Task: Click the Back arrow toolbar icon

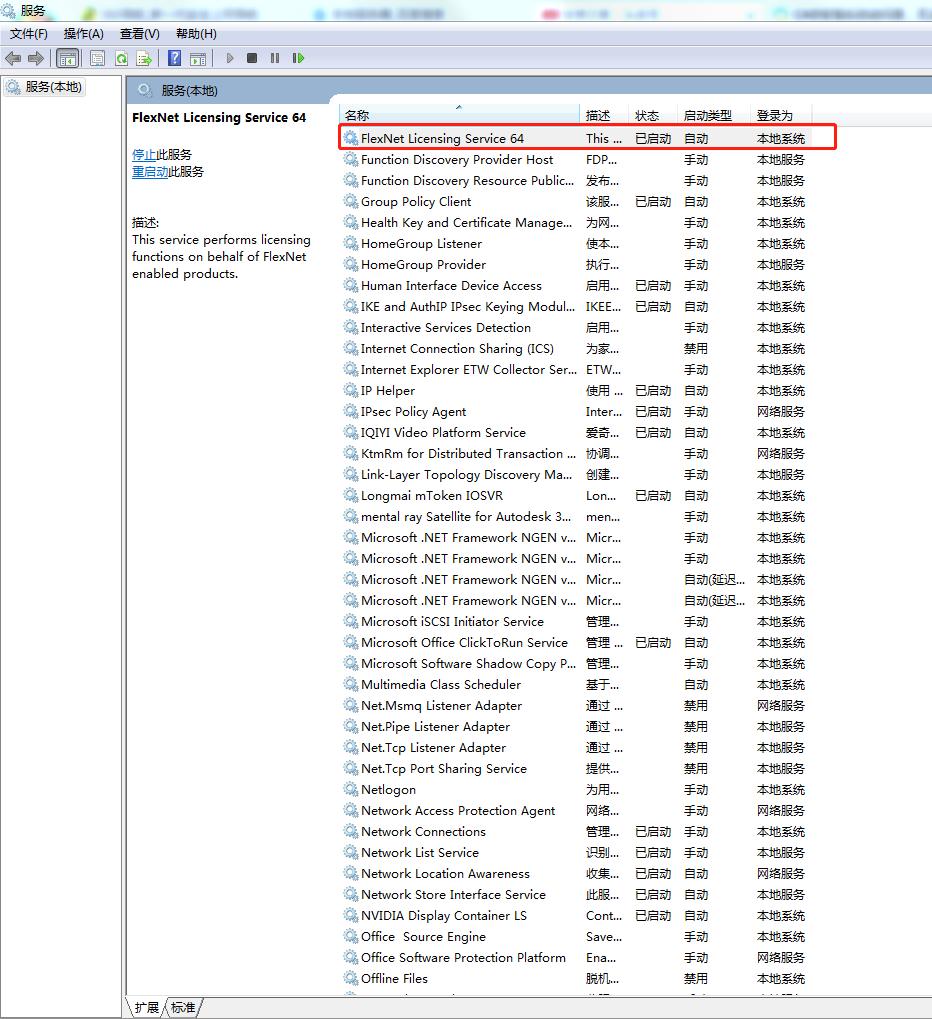Action: tap(13, 58)
